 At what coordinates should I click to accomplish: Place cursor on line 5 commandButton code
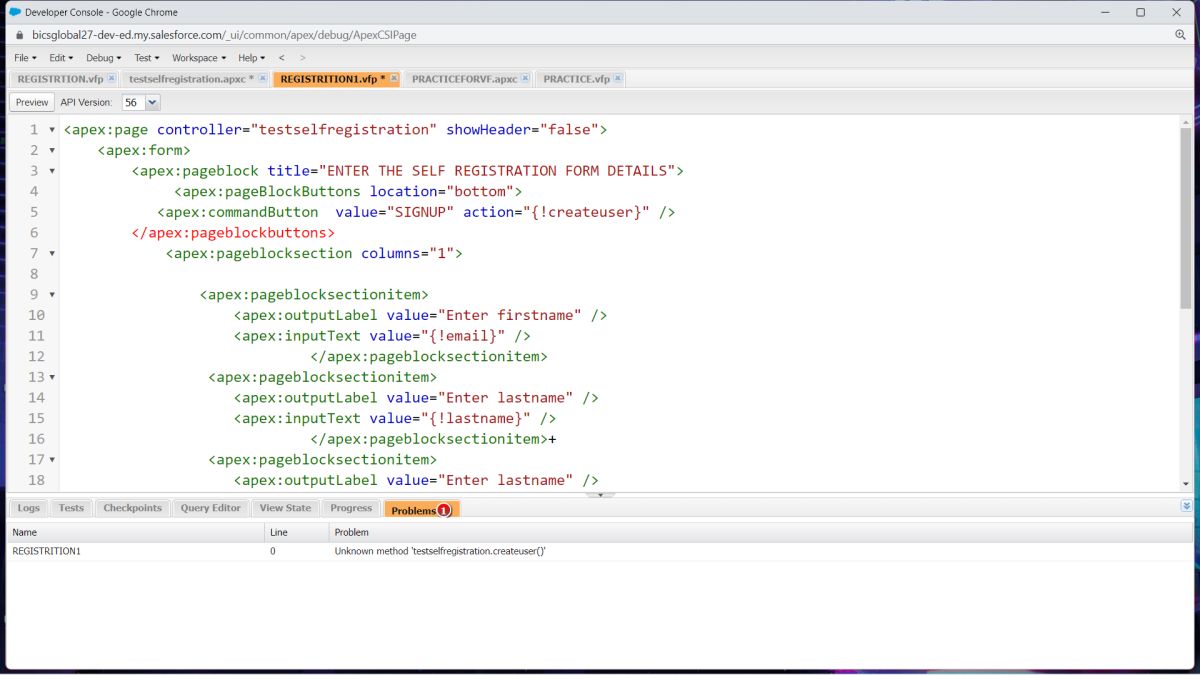[416, 212]
